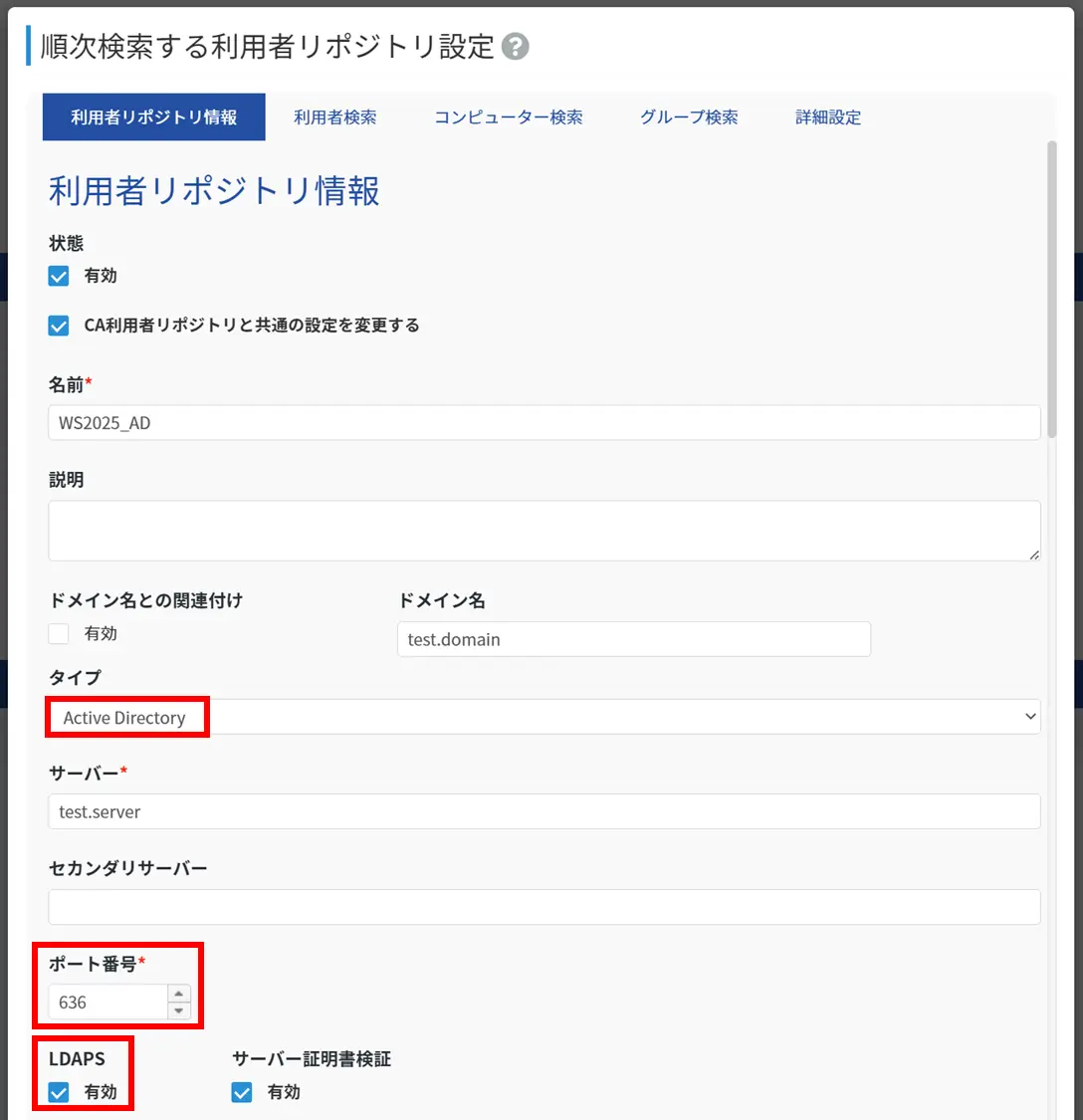The height and width of the screenshot is (1120, 1083).
Task: Decrease port number with down arrow
Action: pyautogui.click(x=178, y=1010)
